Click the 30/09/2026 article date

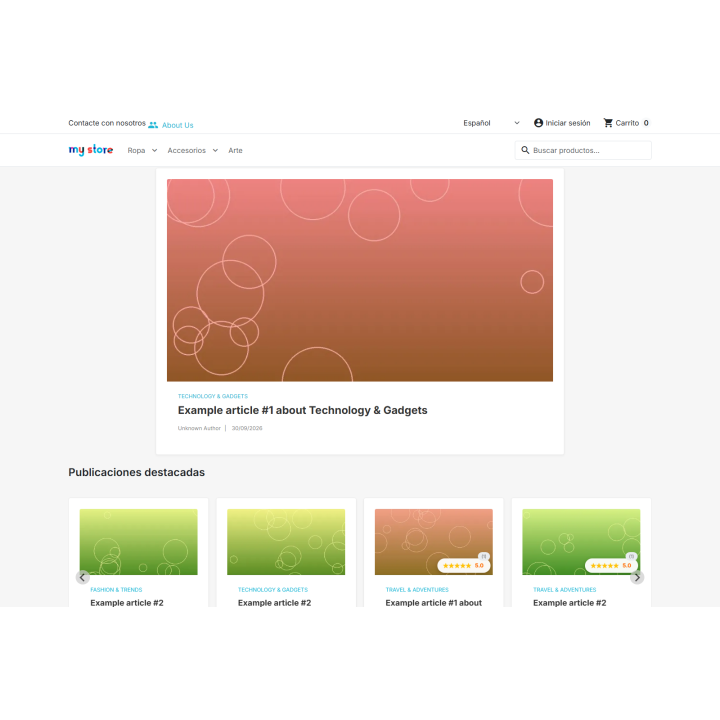[x=247, y=428]
